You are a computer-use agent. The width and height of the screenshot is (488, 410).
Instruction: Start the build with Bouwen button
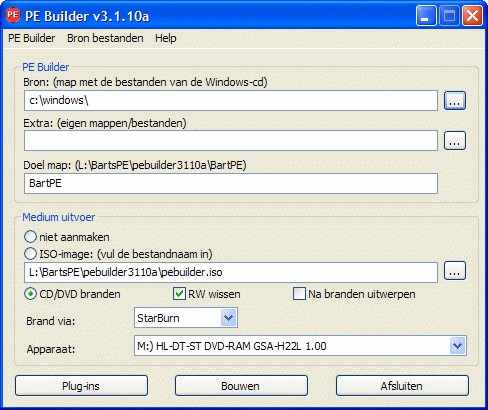(x=241, y=386)
